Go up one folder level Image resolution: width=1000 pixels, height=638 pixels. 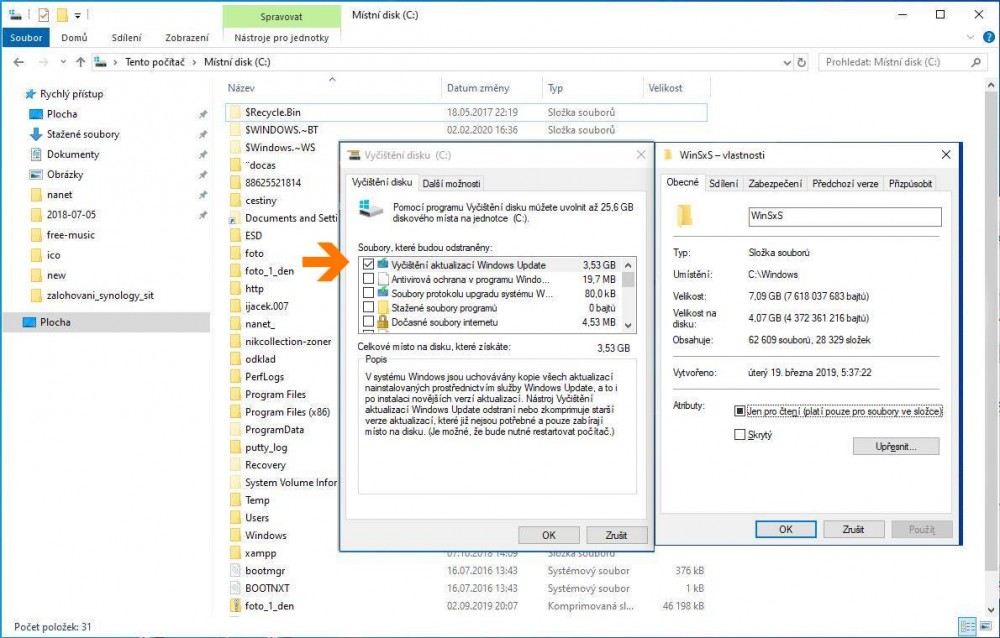(79, 62)
